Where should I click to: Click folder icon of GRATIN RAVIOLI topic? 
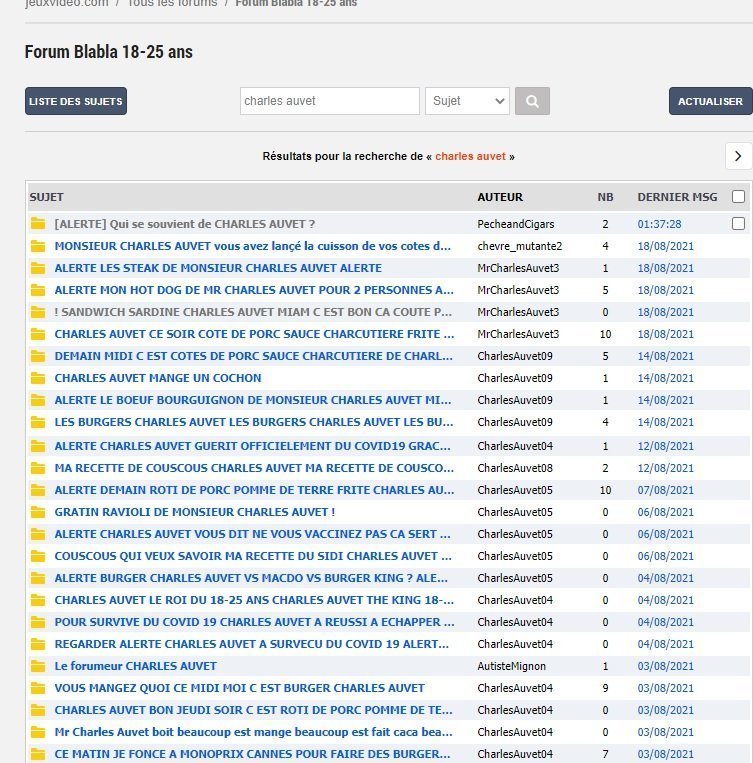(x=38, y=512)
